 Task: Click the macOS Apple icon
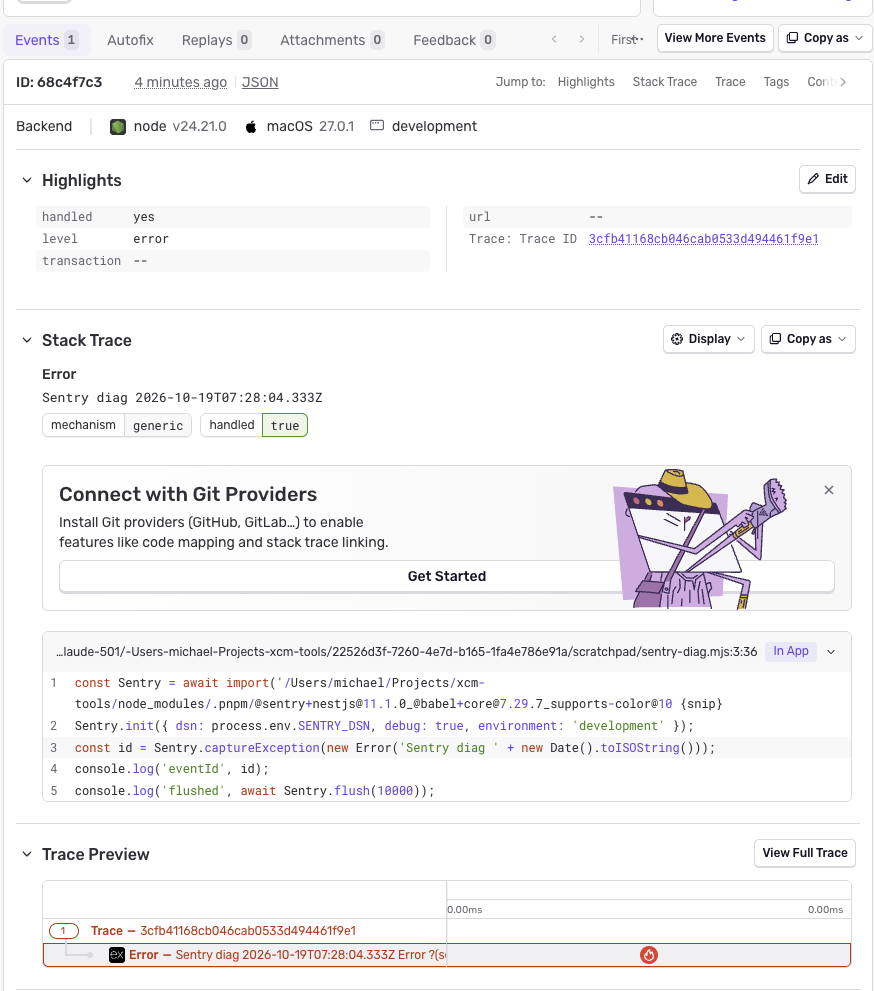(x=251, y=126)
